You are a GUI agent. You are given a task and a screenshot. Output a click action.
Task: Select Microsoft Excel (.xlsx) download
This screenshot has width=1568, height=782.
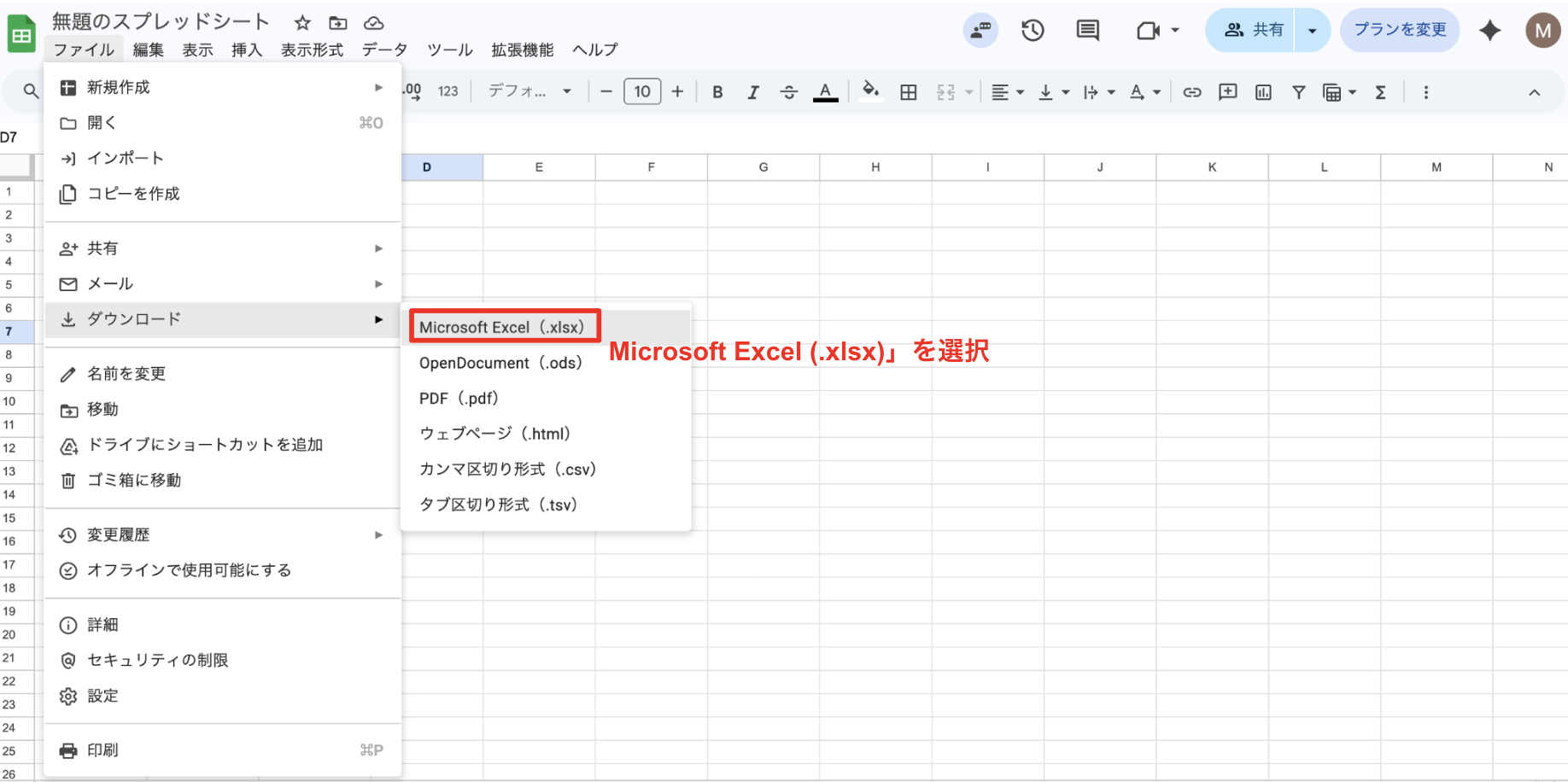tap(546, 327)
